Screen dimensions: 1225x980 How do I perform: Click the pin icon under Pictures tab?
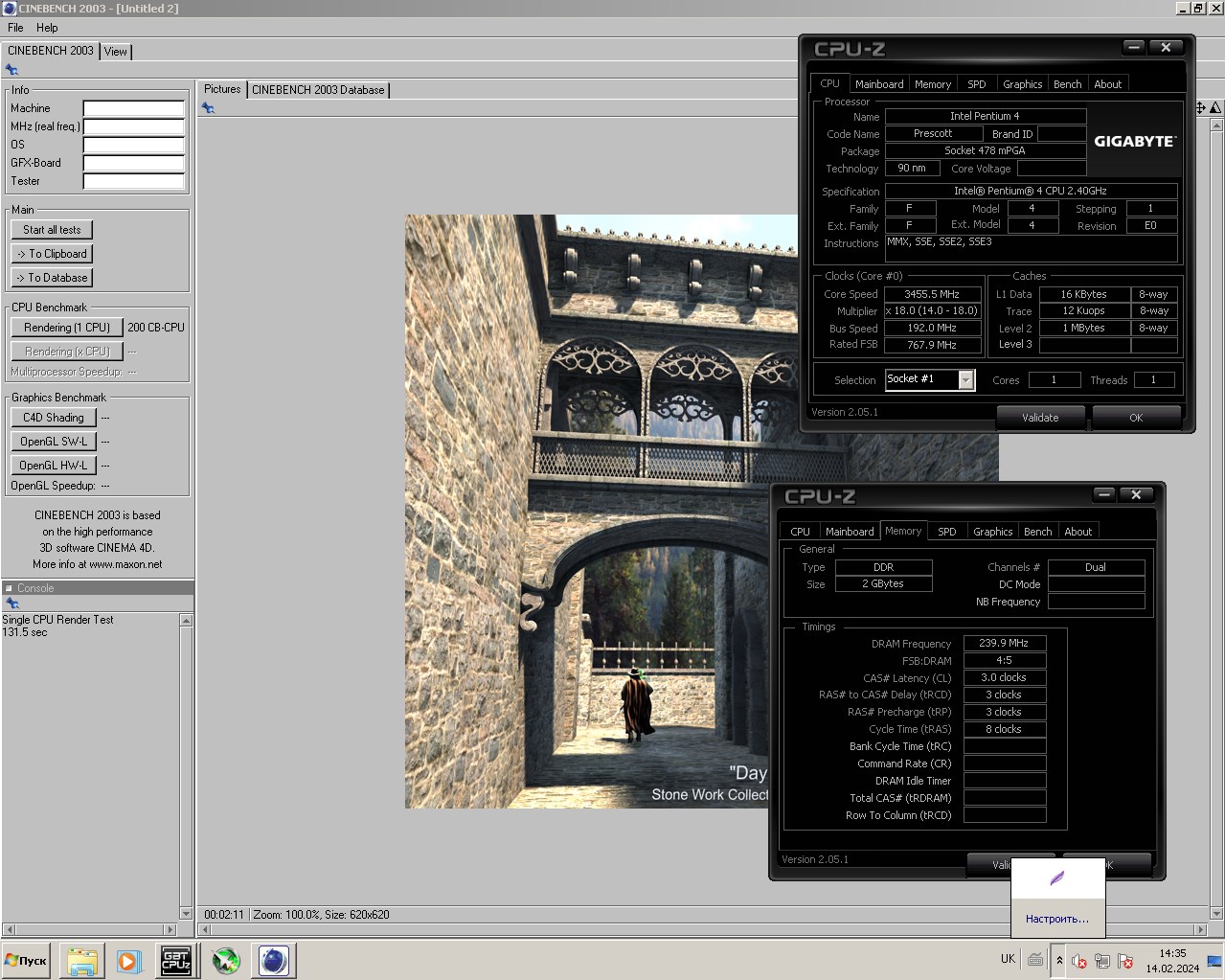pos(208,108)
